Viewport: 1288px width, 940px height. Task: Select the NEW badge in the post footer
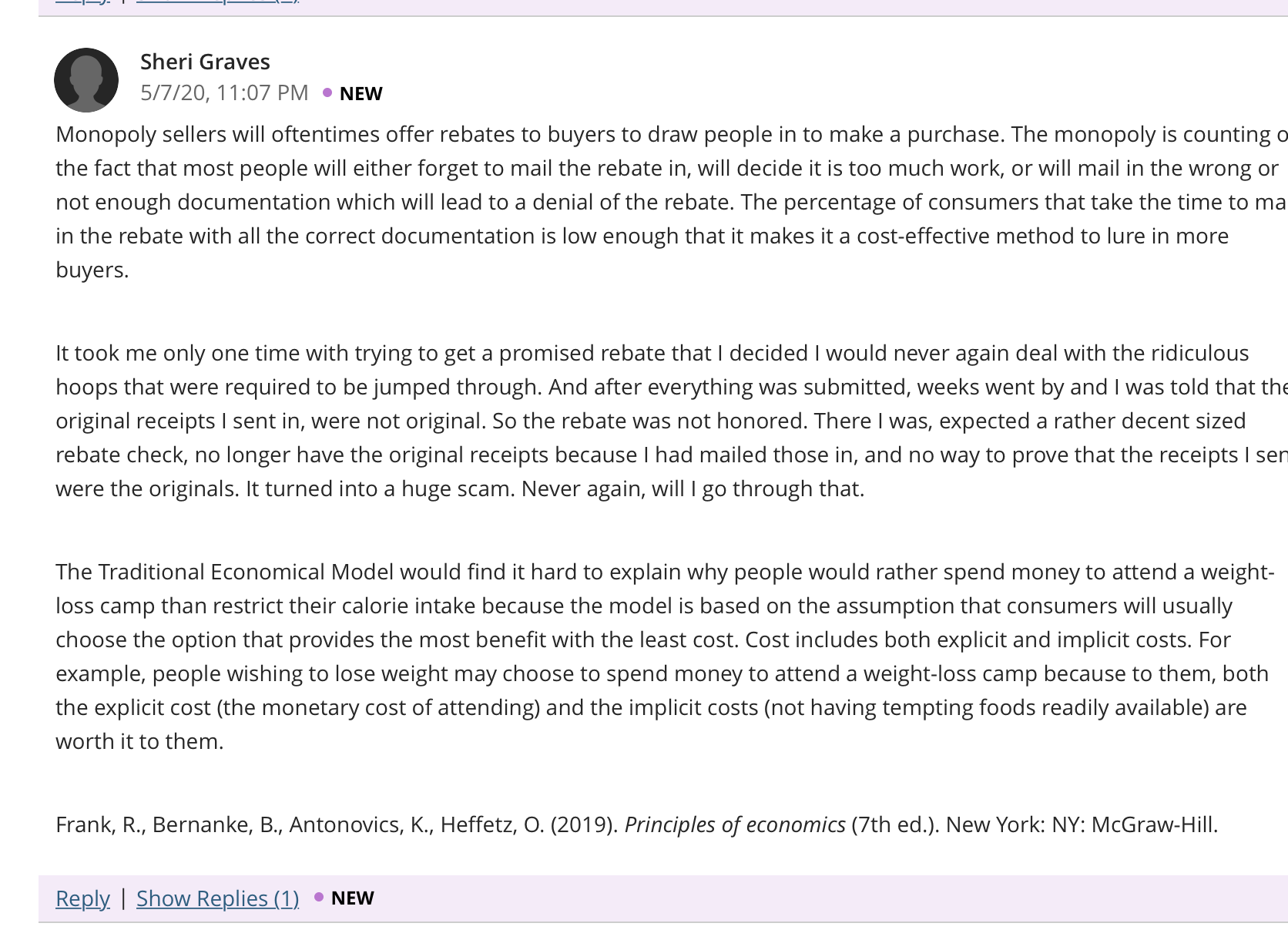click(x=352, y=898)
